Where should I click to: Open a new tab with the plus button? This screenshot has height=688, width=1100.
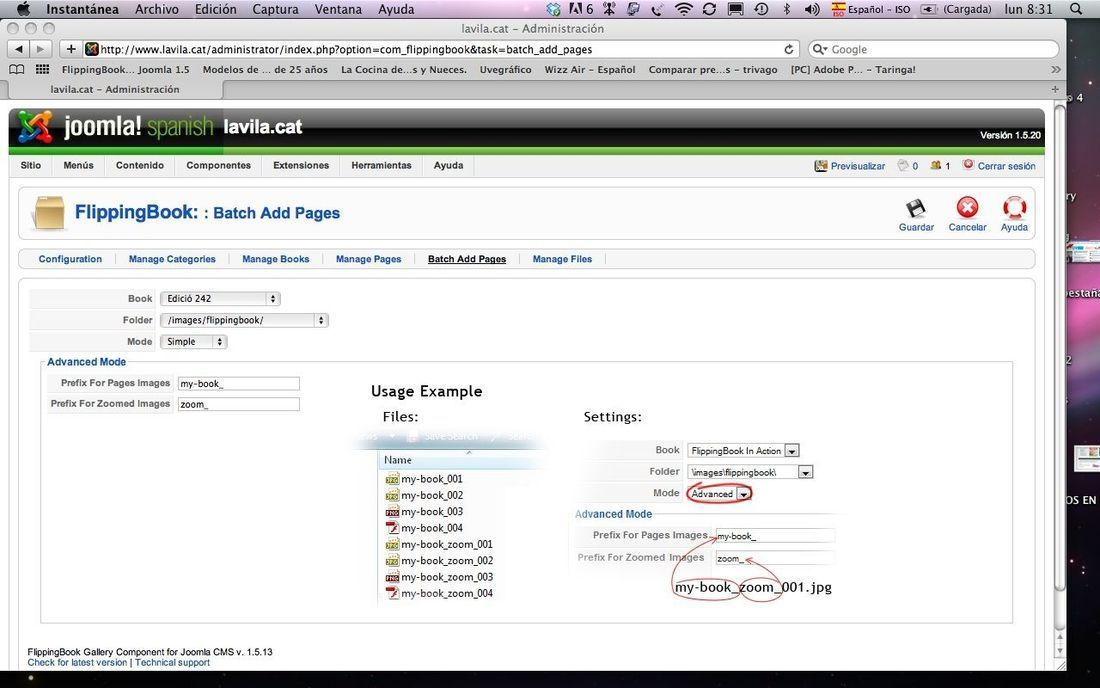[1054, 89]
